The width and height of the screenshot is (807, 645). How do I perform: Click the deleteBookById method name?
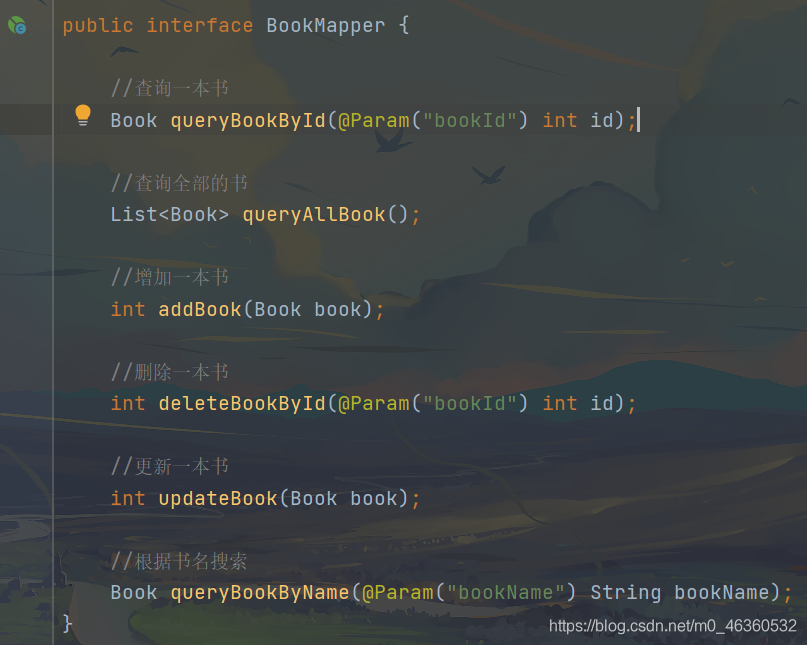pos(242,404)
